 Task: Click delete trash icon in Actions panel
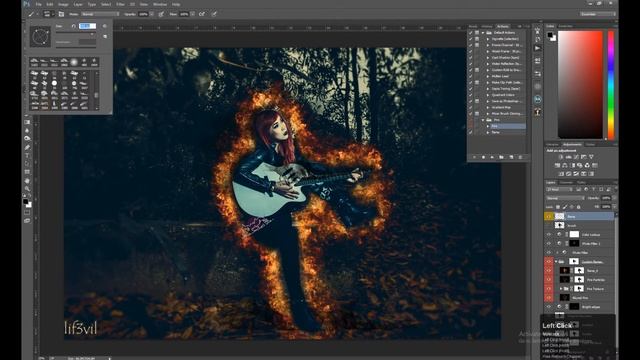tap(520, 157)
